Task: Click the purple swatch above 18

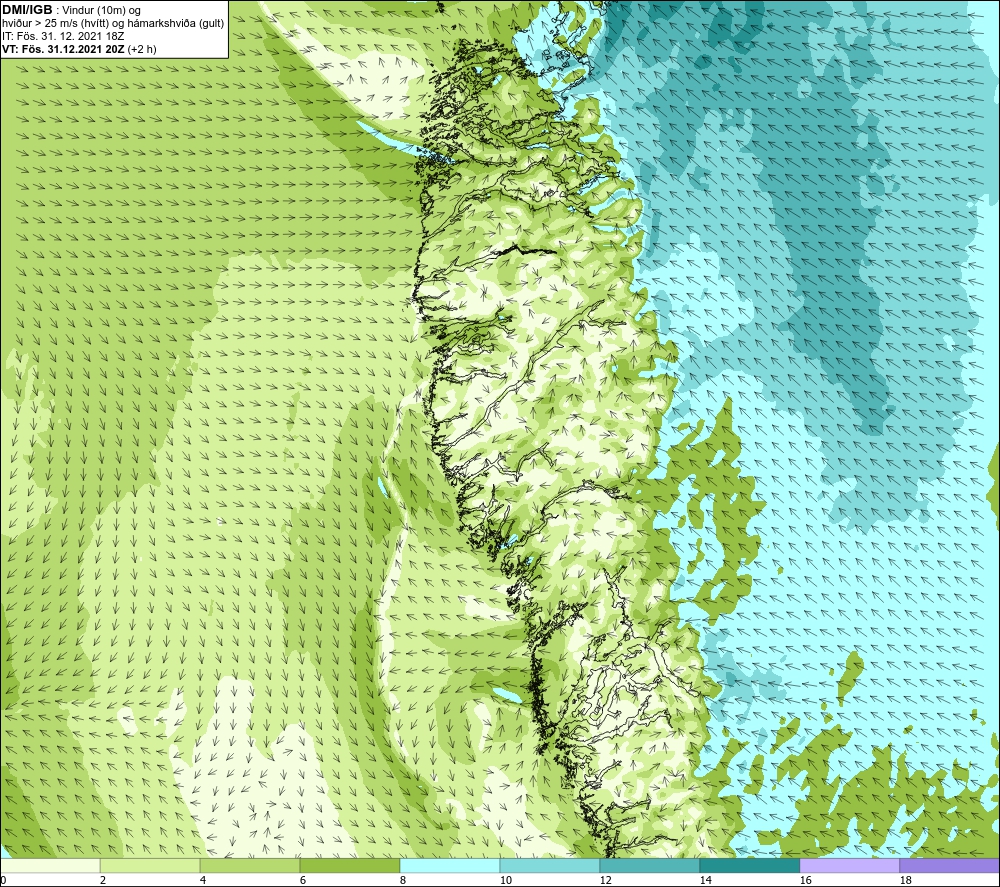Action: pos(949,865)
